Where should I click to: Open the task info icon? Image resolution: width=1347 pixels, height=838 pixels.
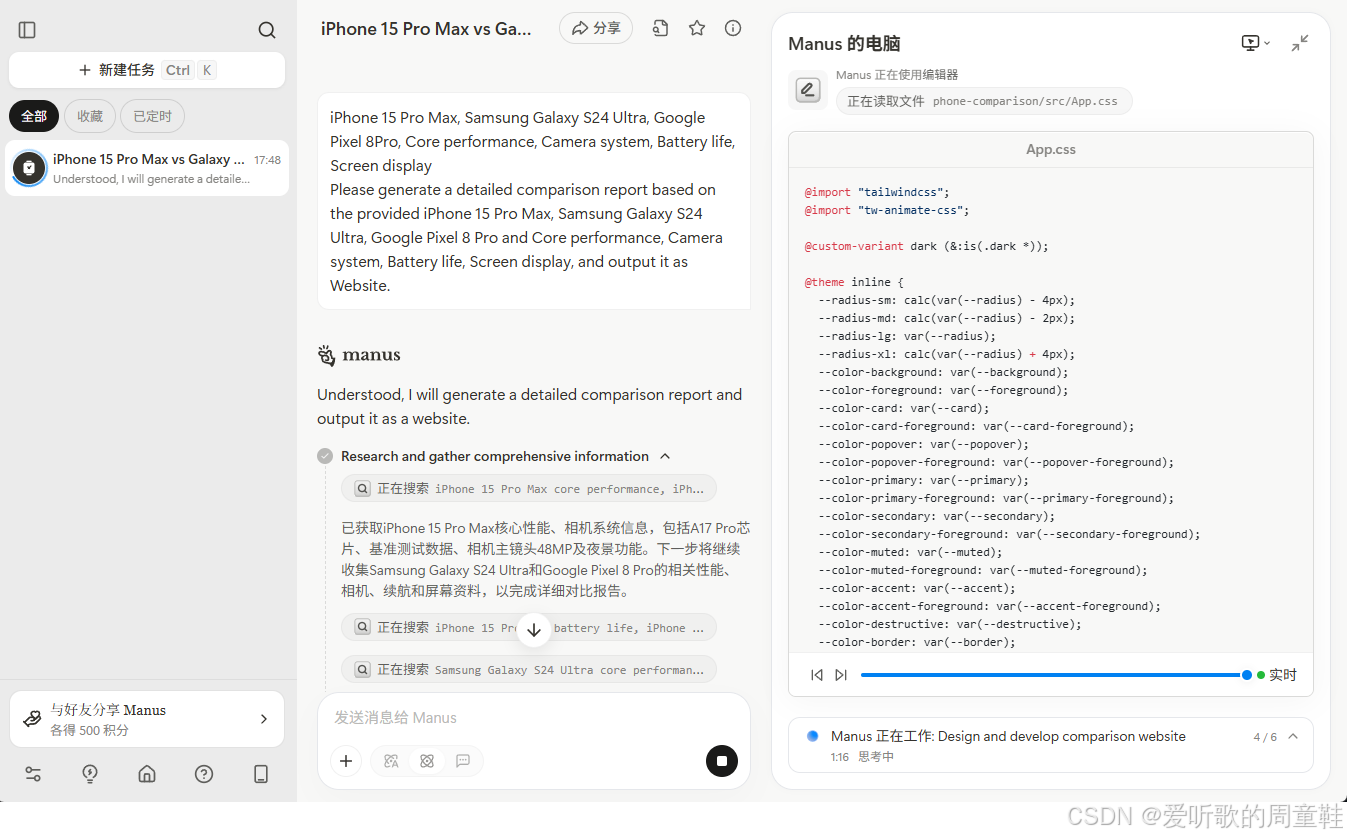[733, 28]
